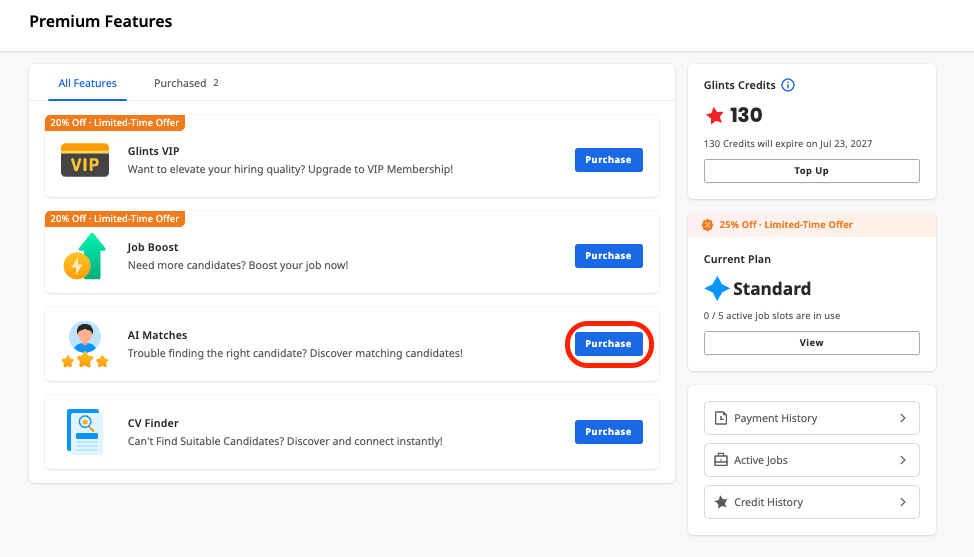Screen dimensions: 974x557
Task: Expand the Credit History chevron
Action: click(x=903, y=502)
